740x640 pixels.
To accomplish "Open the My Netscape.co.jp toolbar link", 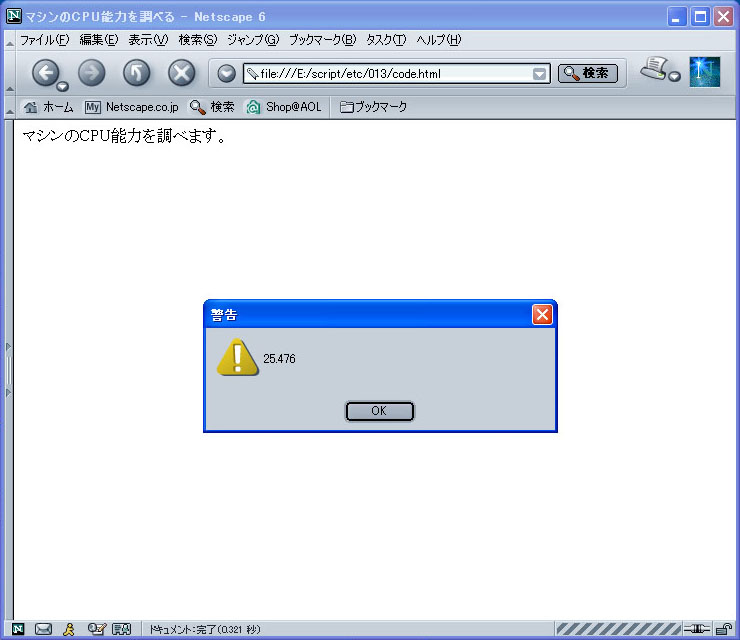I will (132, 107).
